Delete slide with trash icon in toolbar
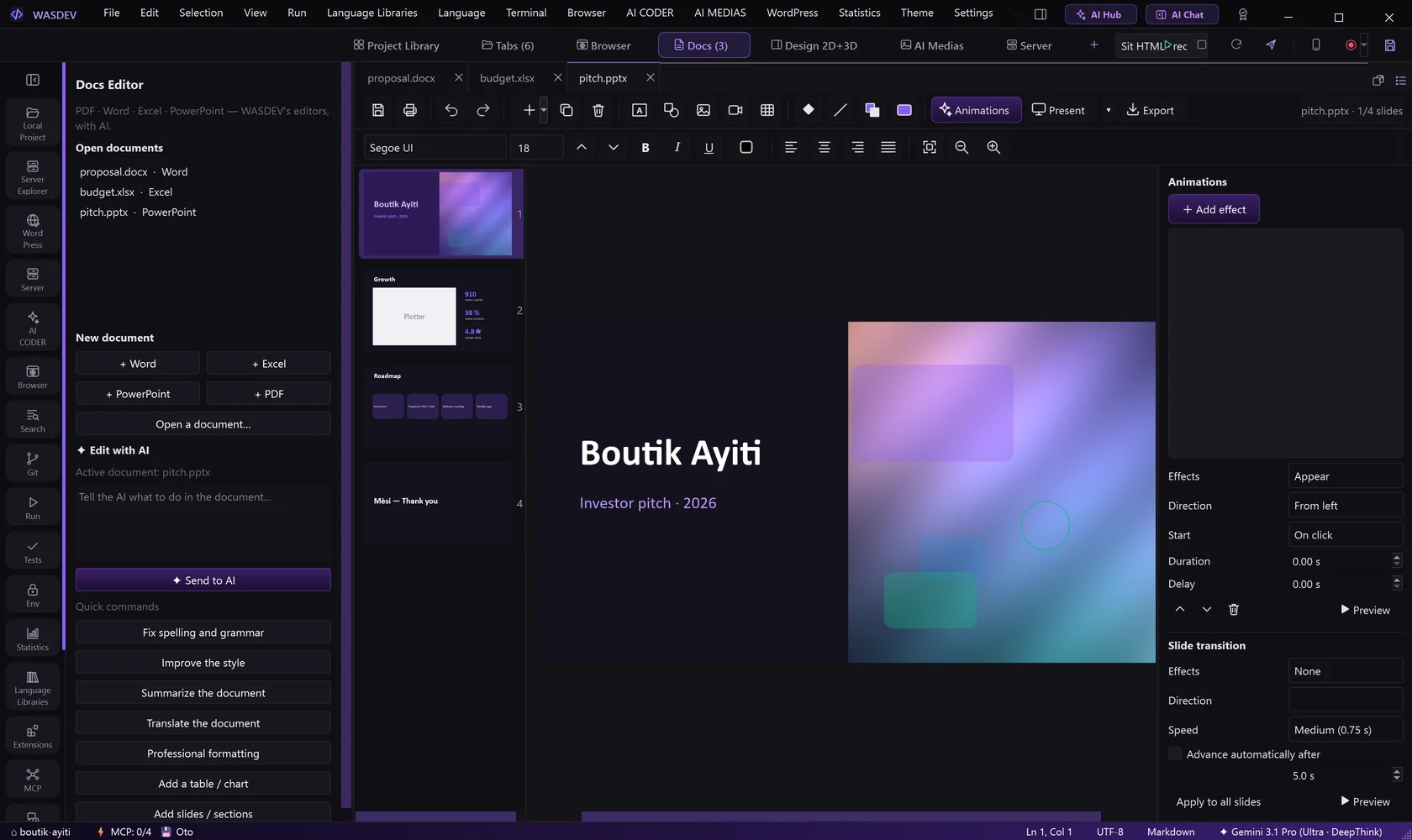Viewport: 1412px width, 840px height. 598,110
